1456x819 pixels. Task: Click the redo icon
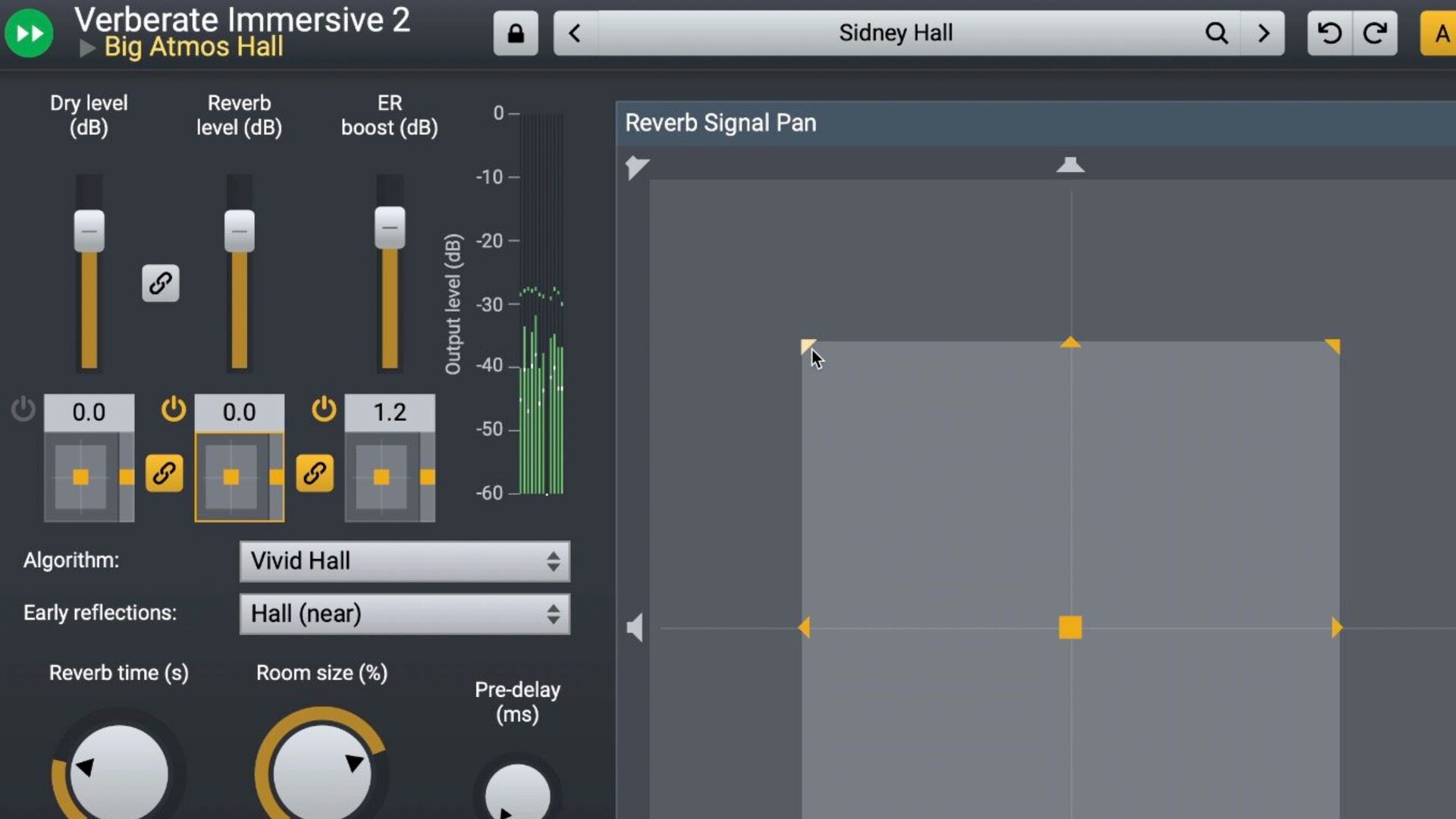pos(1375,33)
